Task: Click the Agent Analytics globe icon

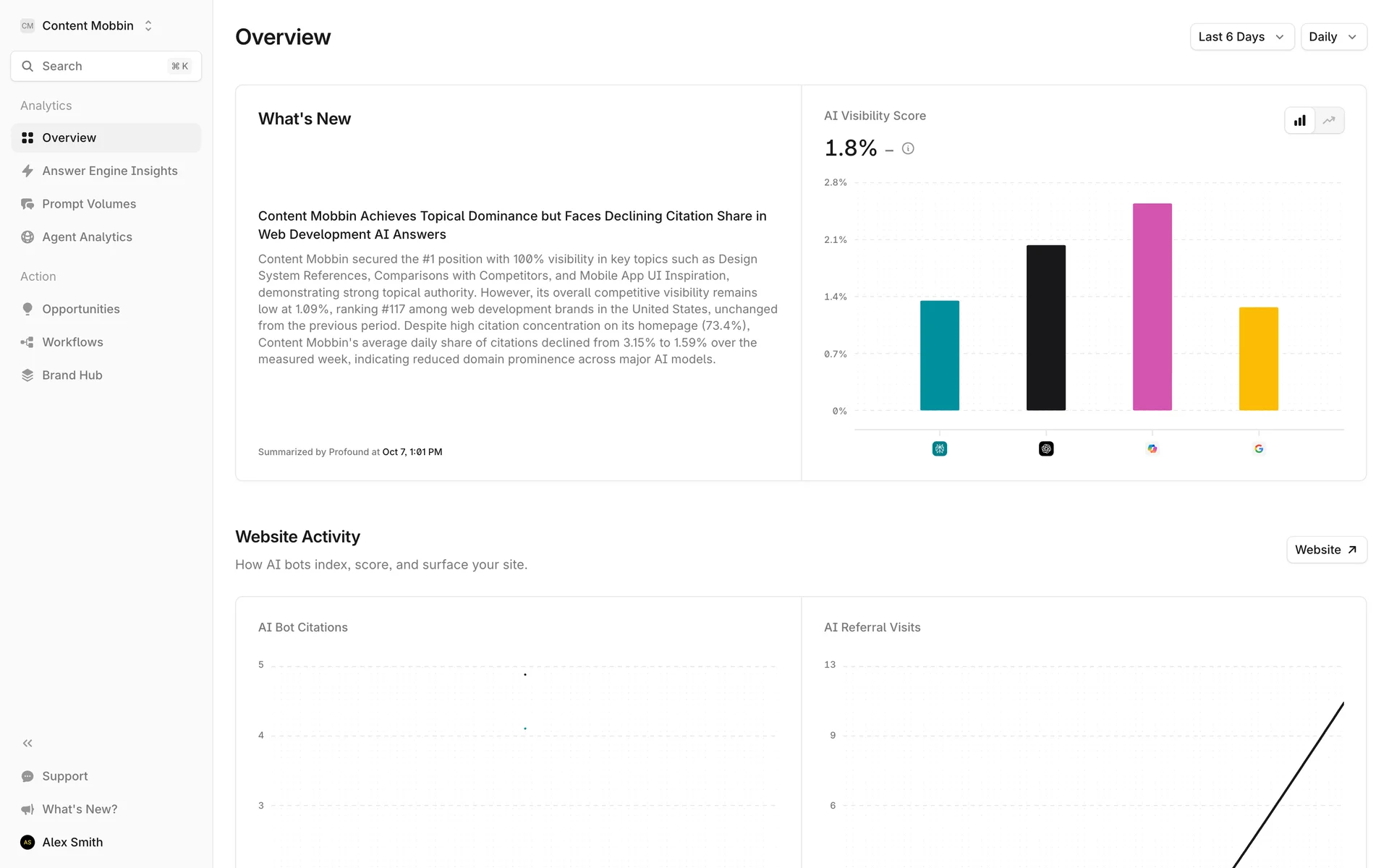Action: (27, 237)
